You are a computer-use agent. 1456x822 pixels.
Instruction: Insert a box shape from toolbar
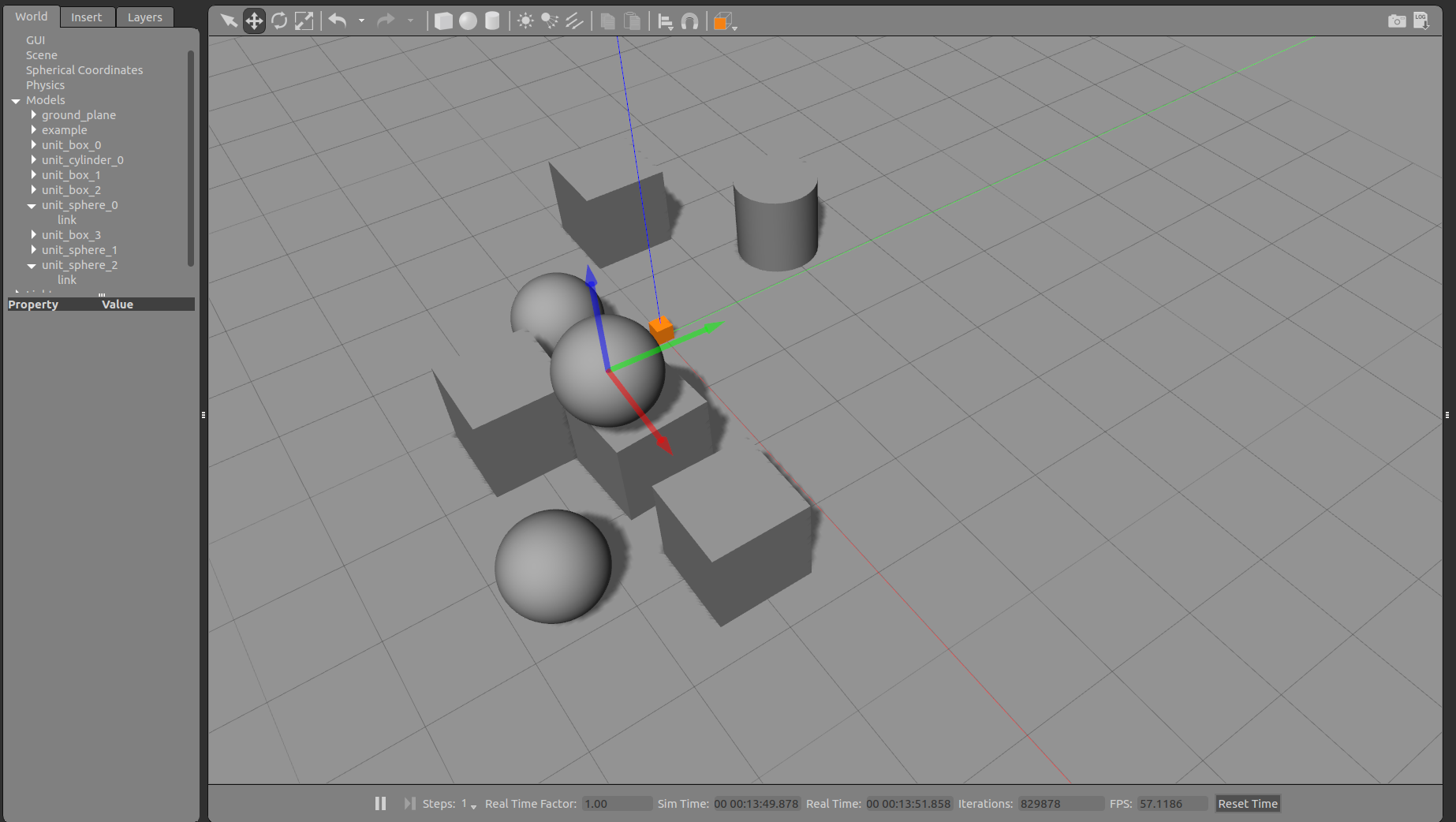443,21
